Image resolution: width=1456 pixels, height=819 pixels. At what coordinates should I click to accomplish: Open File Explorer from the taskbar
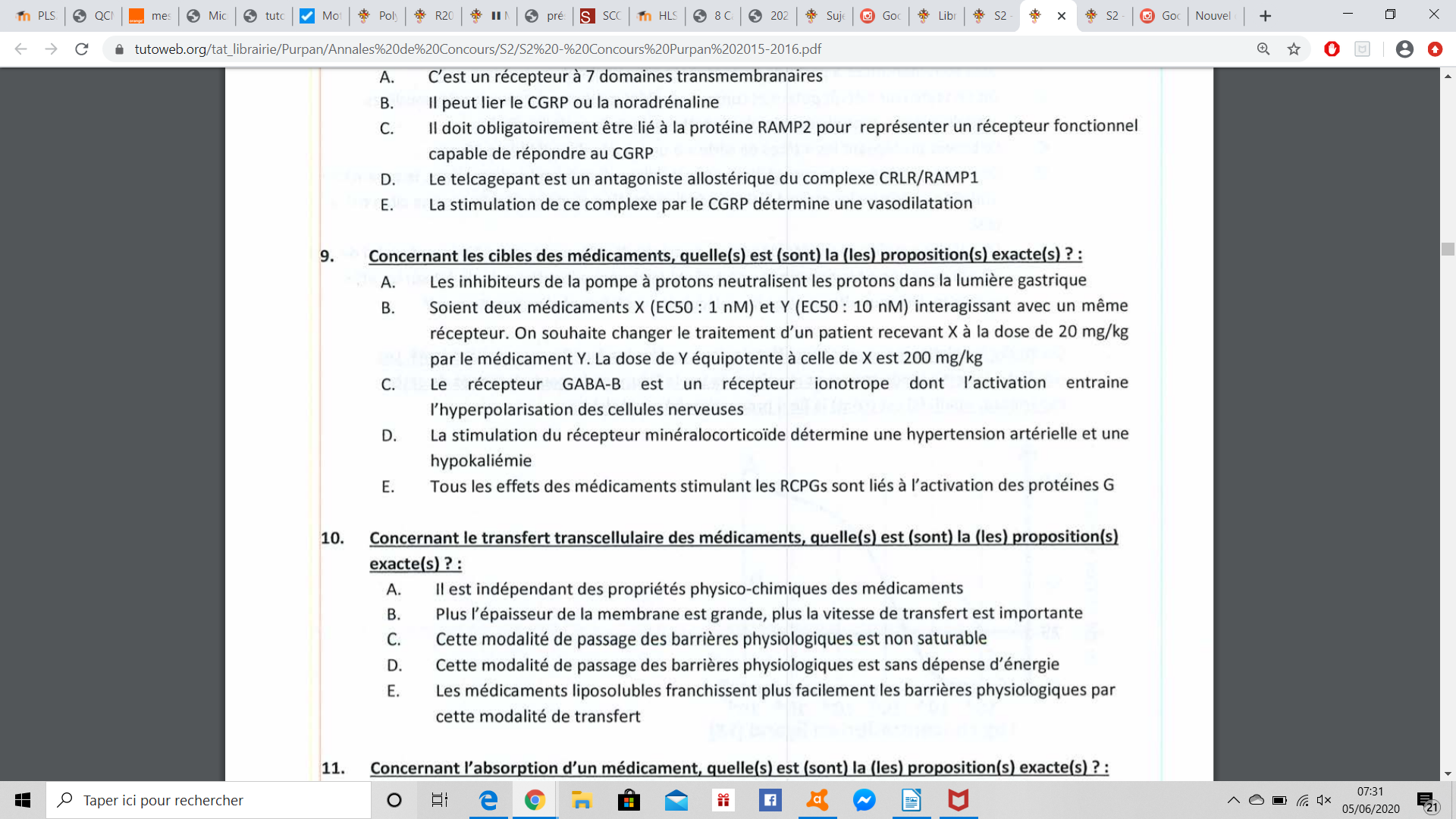[582, 800]
